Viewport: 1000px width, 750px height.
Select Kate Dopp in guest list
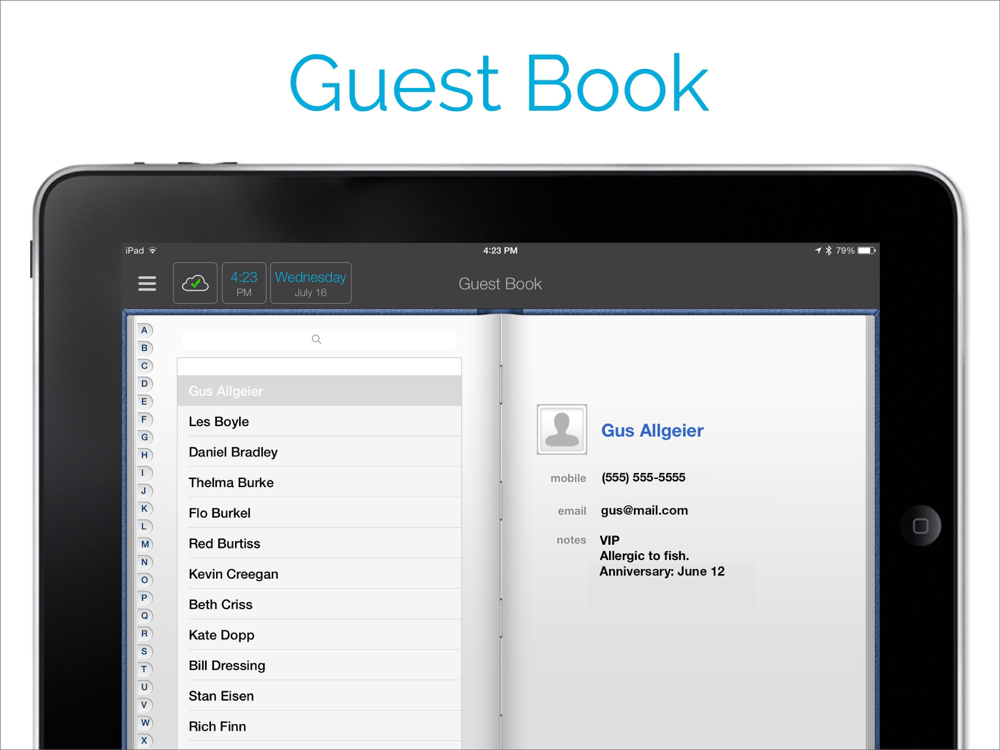click(319, 635)
